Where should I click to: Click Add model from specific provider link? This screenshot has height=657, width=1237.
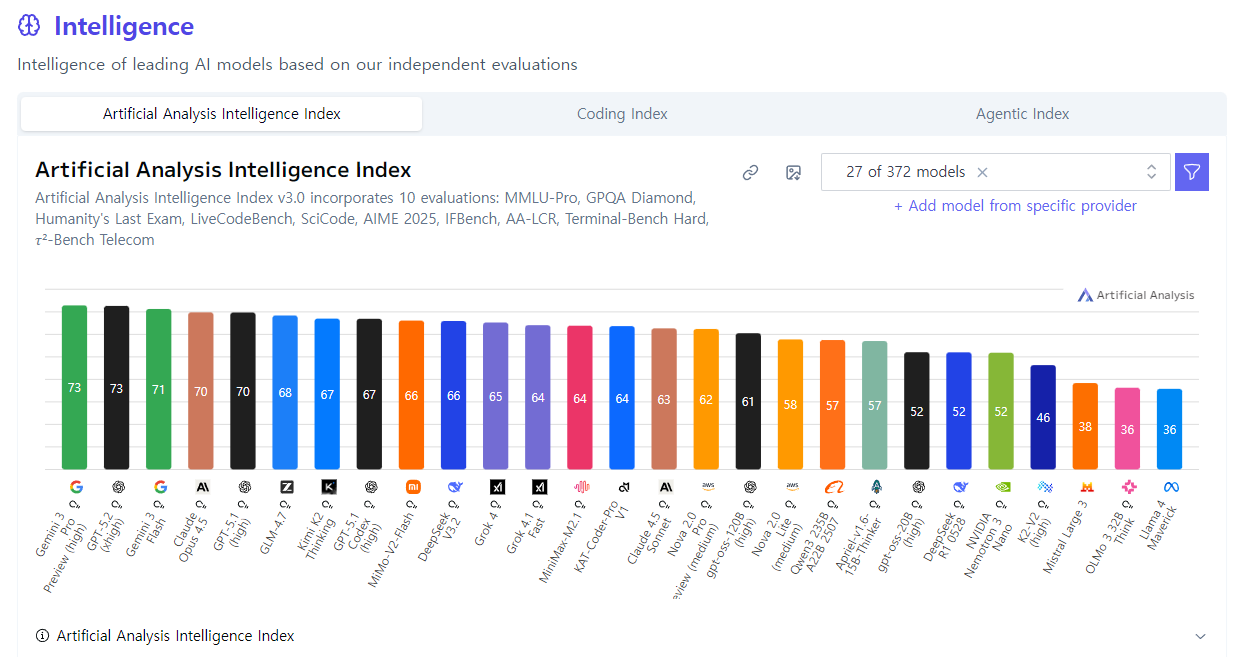tap(1015, 206)
